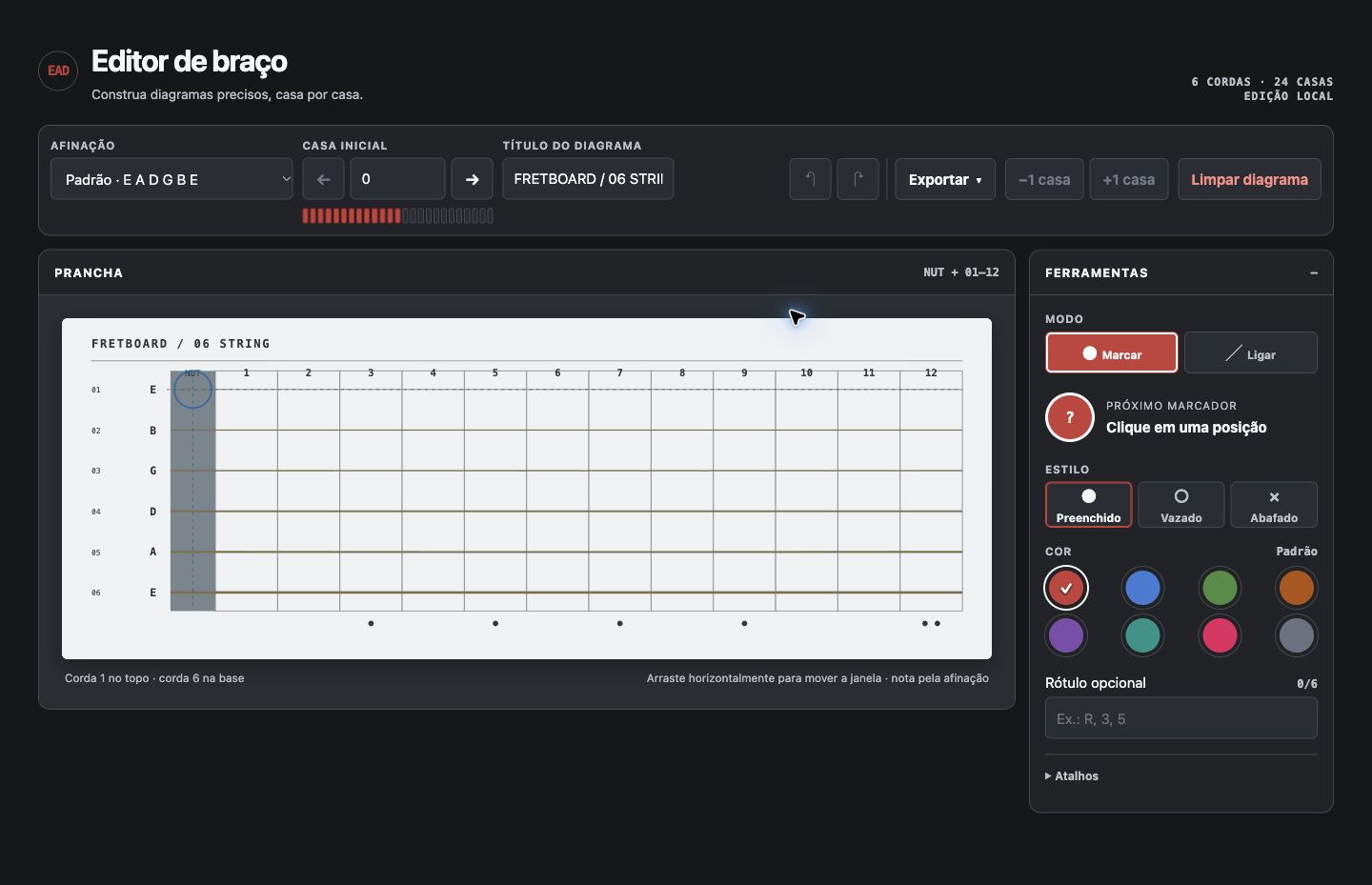The width and height of the screenshot is (1372, 885).
Task: Redo the last undone edit
Action: pos(857,179)
